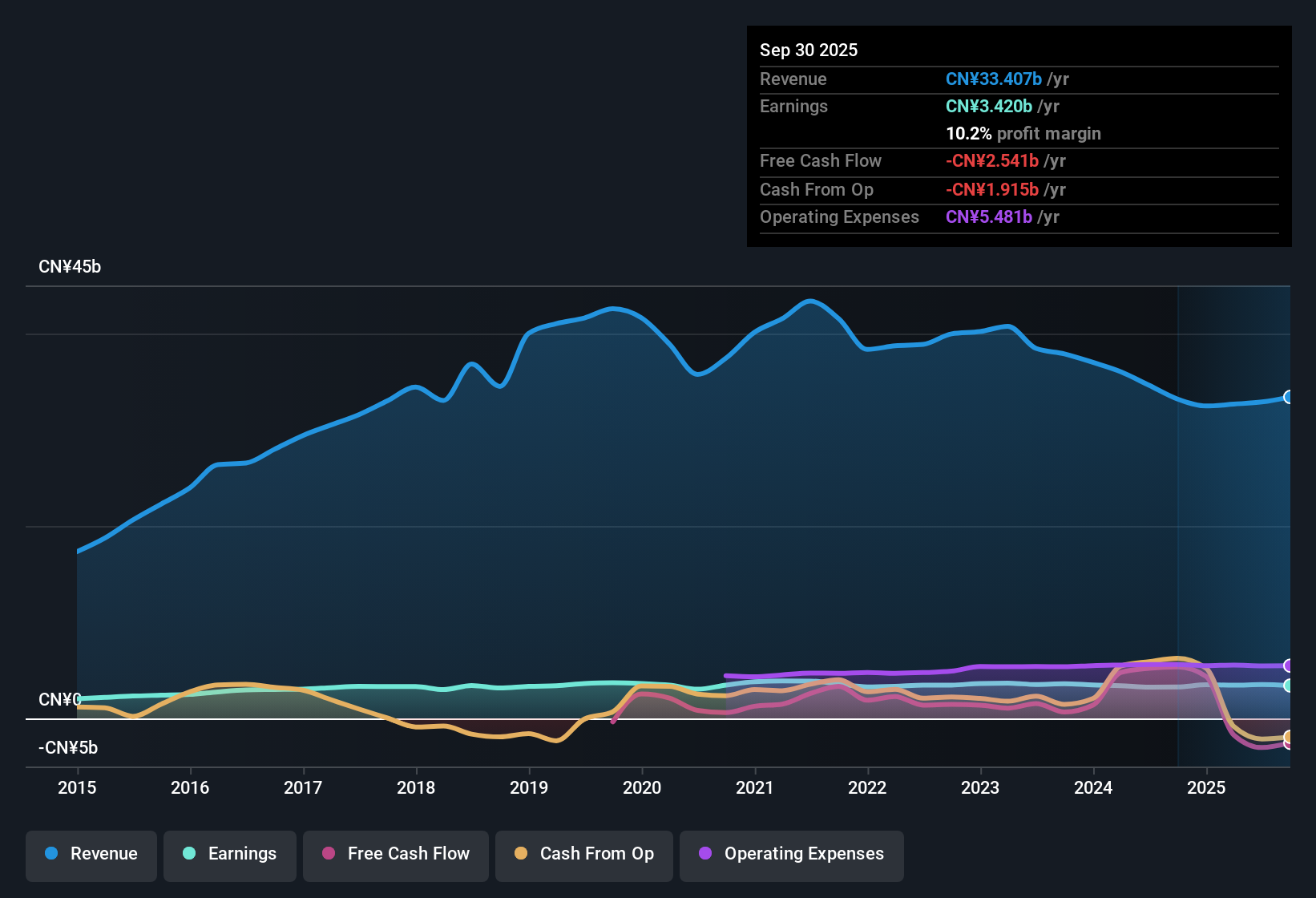Click the purple Operating Expenses dot
Screen dimensions: 1316x898
click(704, 854)
